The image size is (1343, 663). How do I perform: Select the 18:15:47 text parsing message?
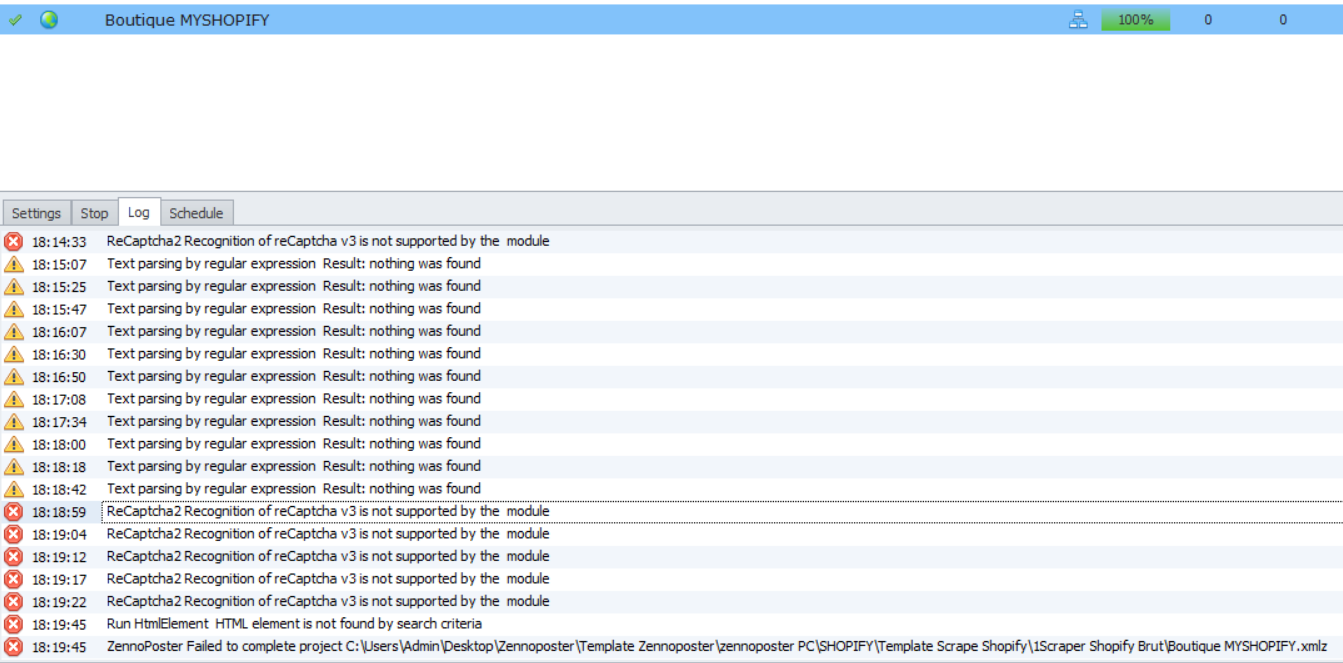click(294, 309)
